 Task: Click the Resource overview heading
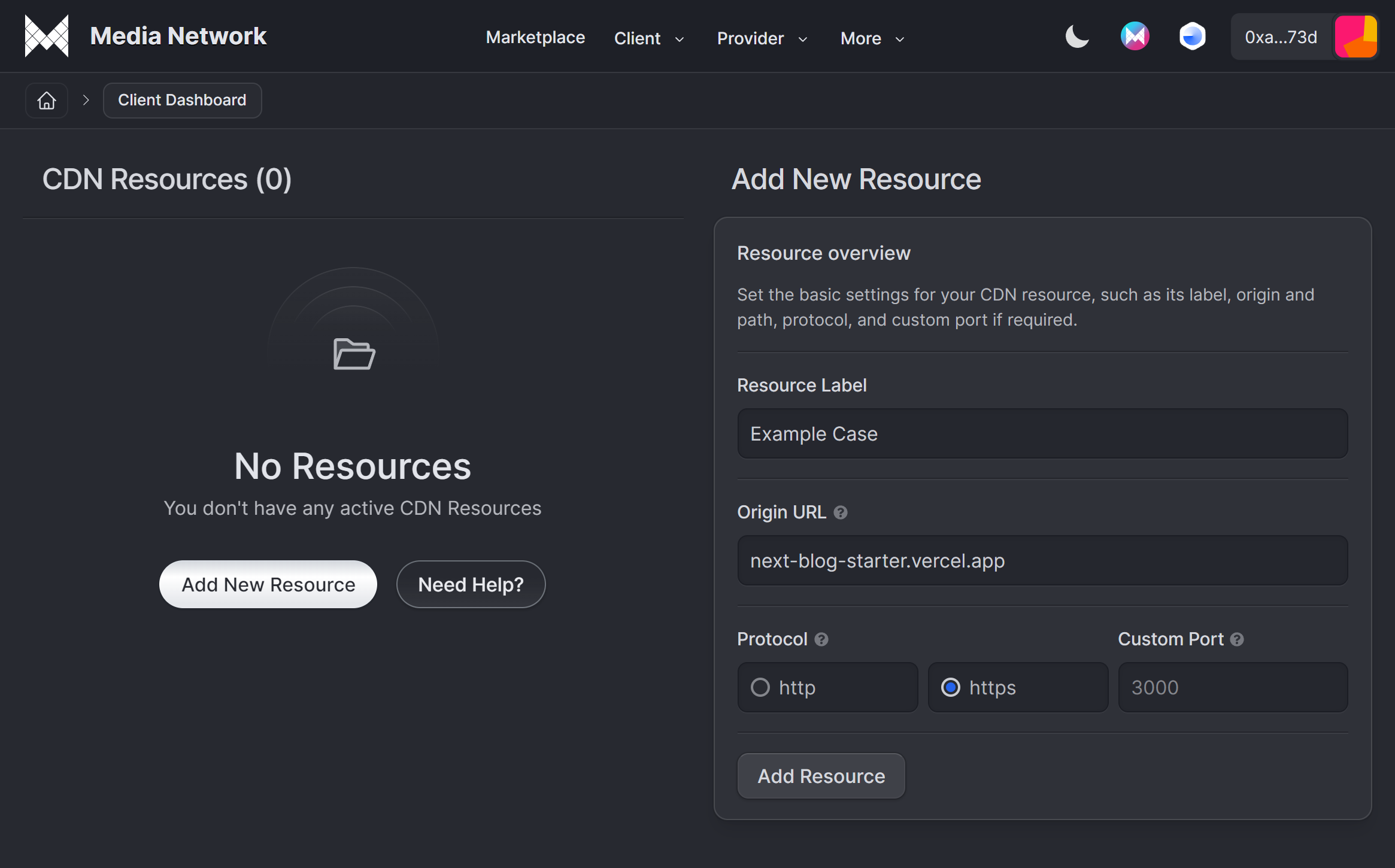[824, 253]
